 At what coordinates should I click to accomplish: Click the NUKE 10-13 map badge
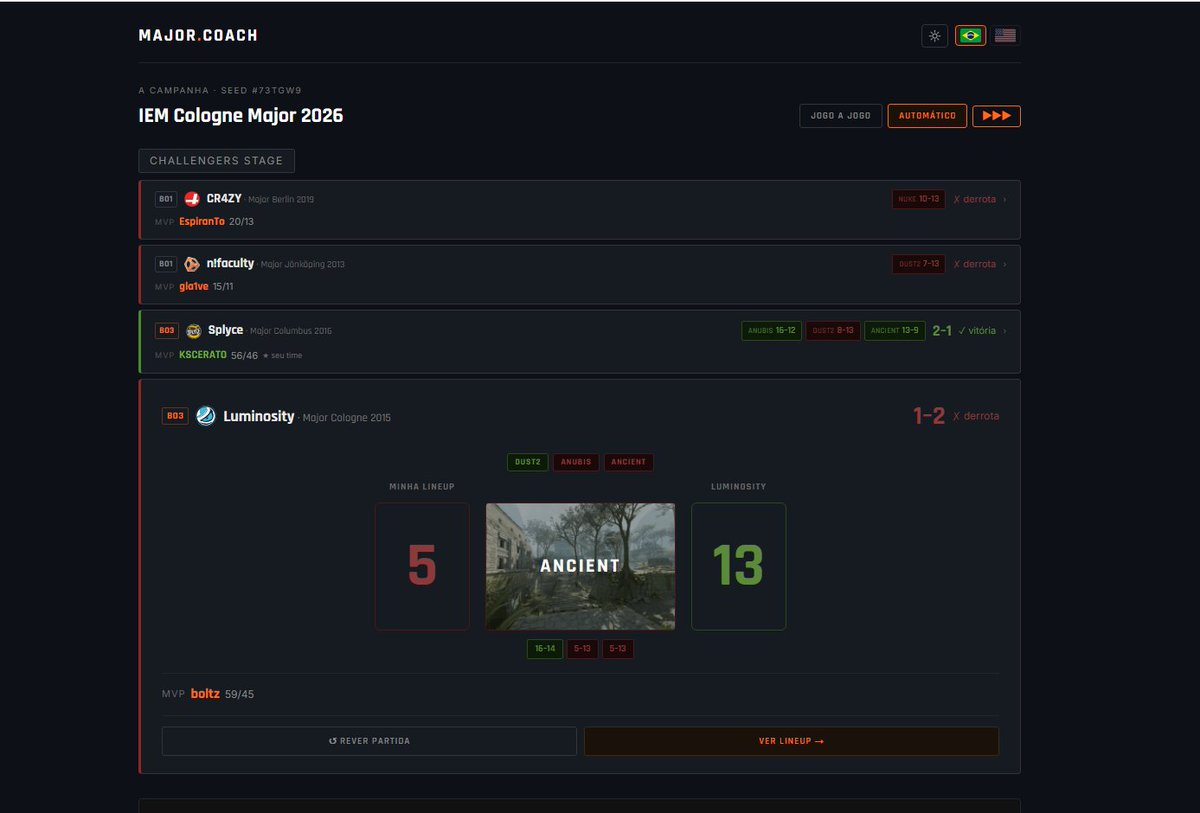[919, 199]
